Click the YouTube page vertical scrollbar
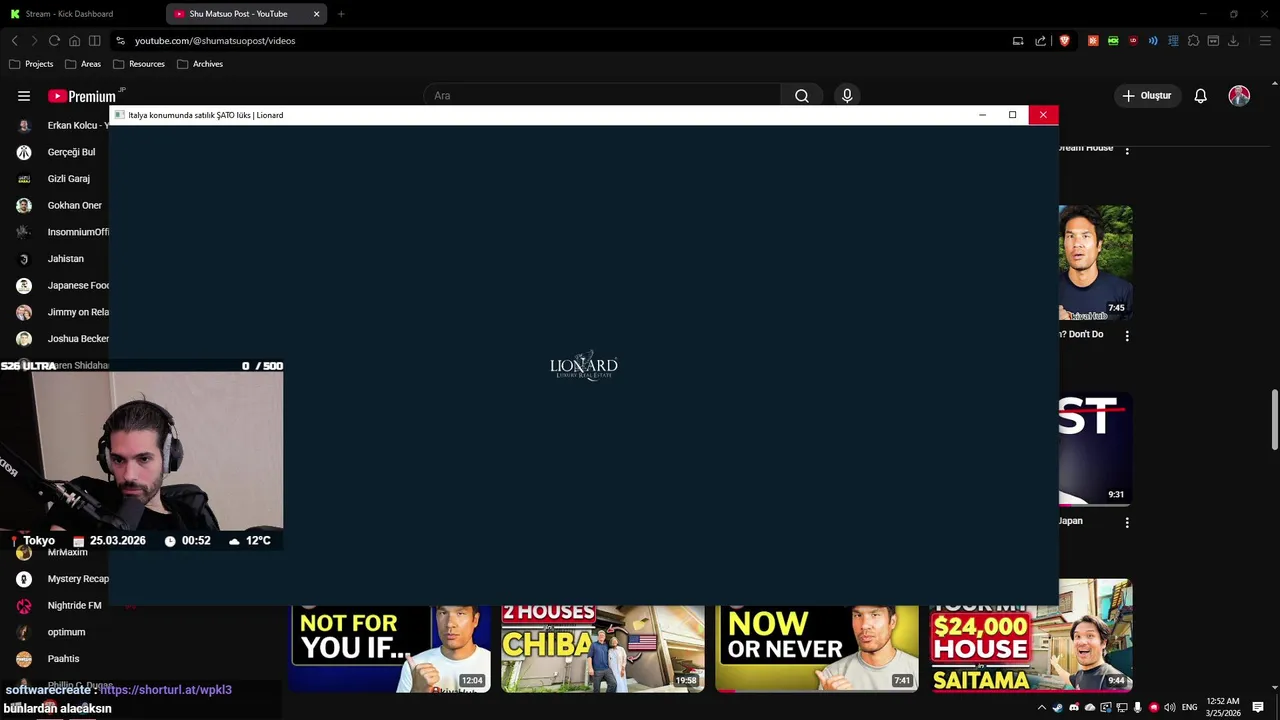The height and width of the screenshot is (720, 1280). [x=1274, y=420]
